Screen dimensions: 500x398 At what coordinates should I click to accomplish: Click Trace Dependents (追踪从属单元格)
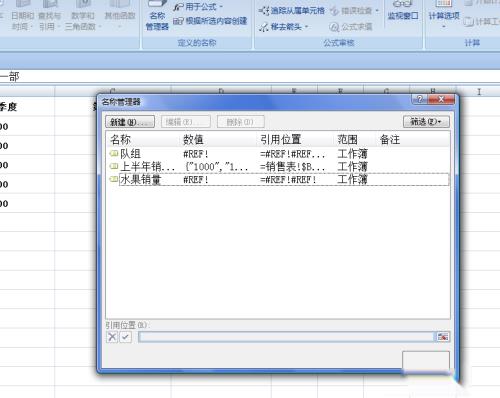coord(292,11)
